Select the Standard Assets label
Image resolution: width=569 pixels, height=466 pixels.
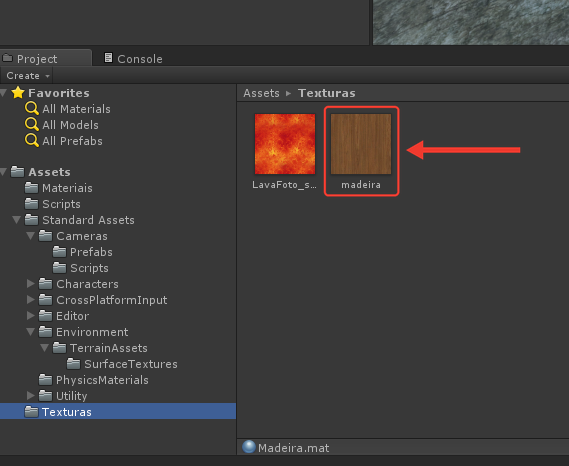click(88, 220)
